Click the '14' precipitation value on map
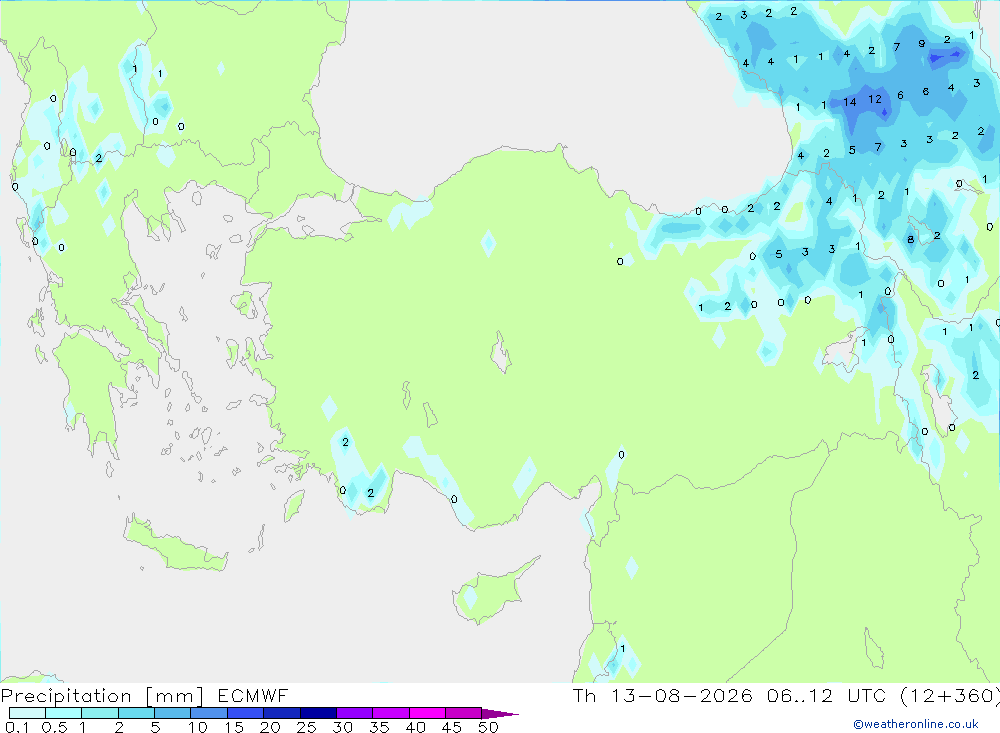The width and height of the screenshot is (1000, 733). point(849,102)
